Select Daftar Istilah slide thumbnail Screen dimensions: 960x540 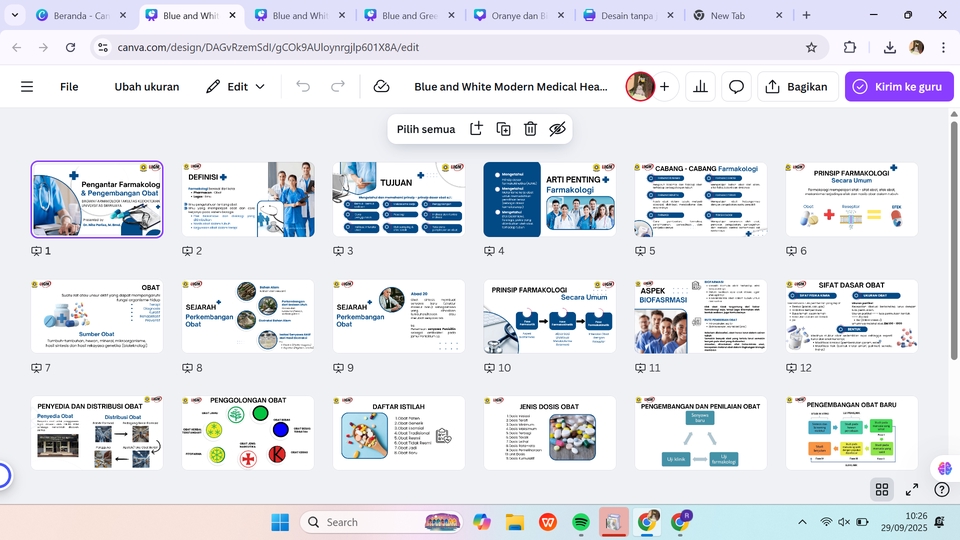coord(399,433)
